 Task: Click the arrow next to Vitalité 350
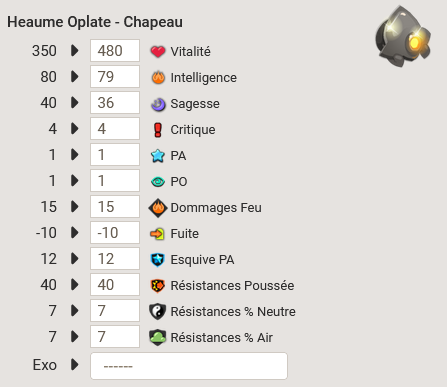click(x=75, y=51)
